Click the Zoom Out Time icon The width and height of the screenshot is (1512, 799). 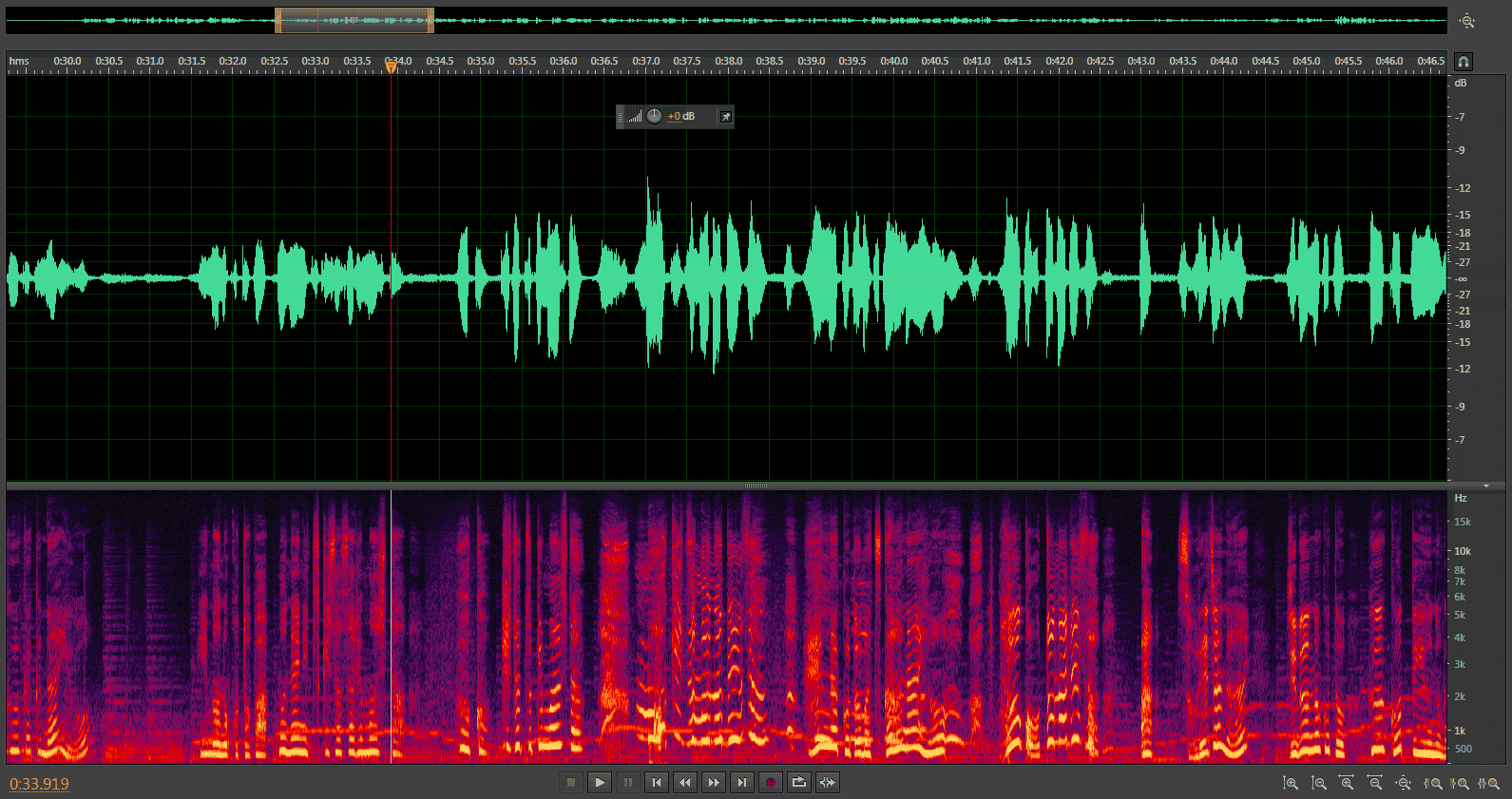tap(1375, 784)
